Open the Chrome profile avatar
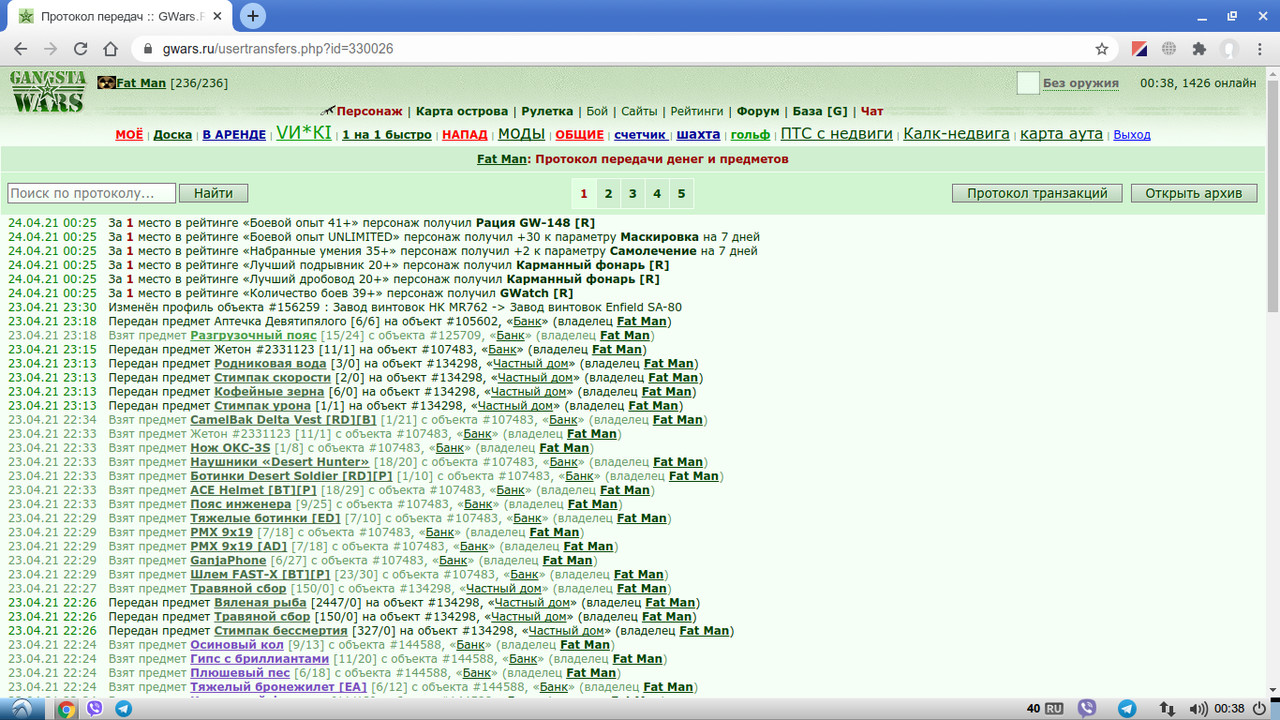This screenshot has width=1280, height=720. point(1229,48)
